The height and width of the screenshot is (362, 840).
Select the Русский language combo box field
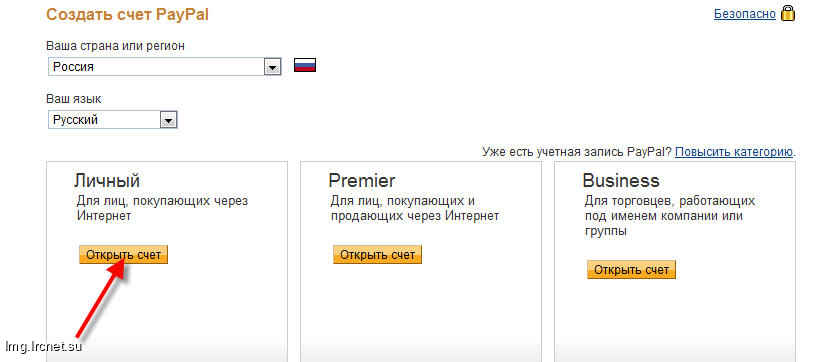click(x=112, y=120)
